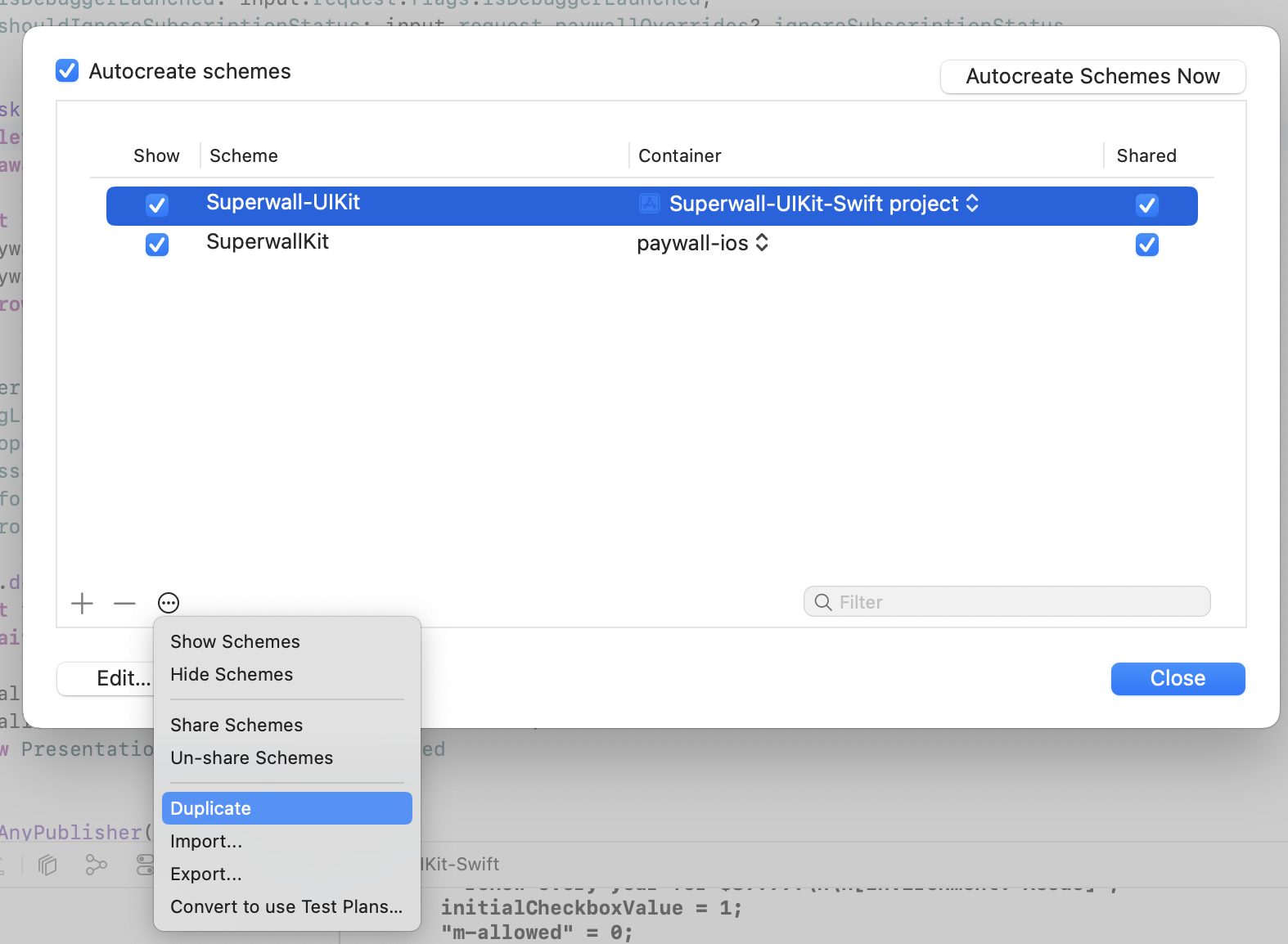Click the toggle switches icon in debug bar
This screenshot has height=944, width=1288.
pyautogui.click(x=145, y=865)
